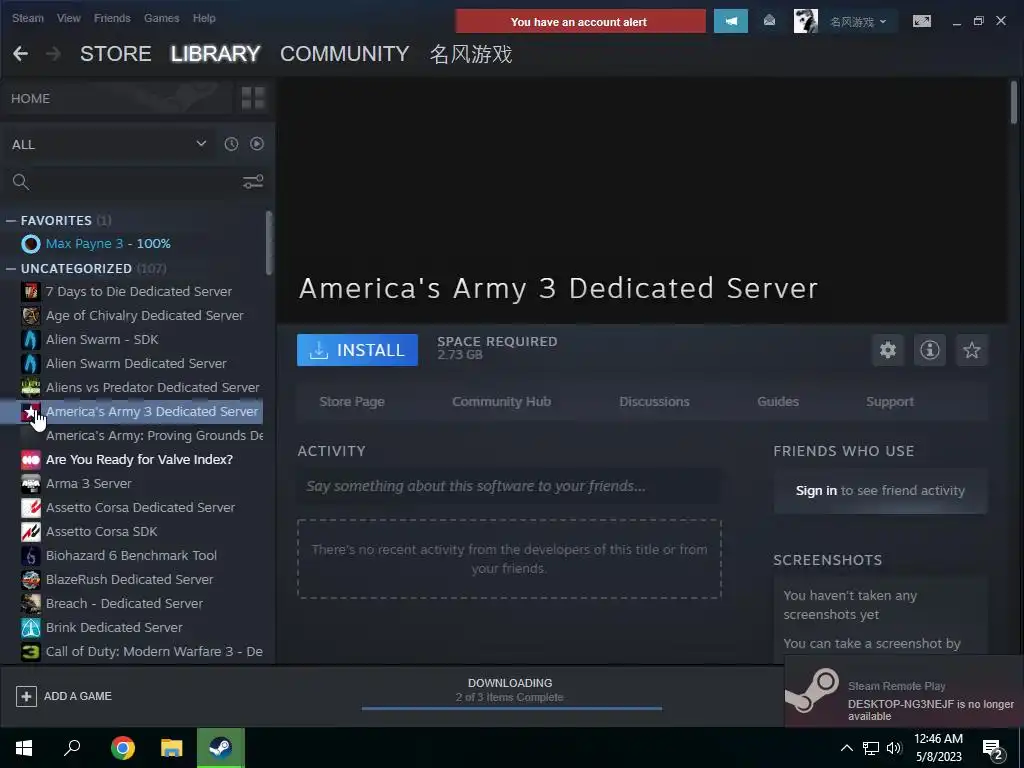Click the activity comment input field
Screen dimensions: 1024x768
click(x=509, y=486)
